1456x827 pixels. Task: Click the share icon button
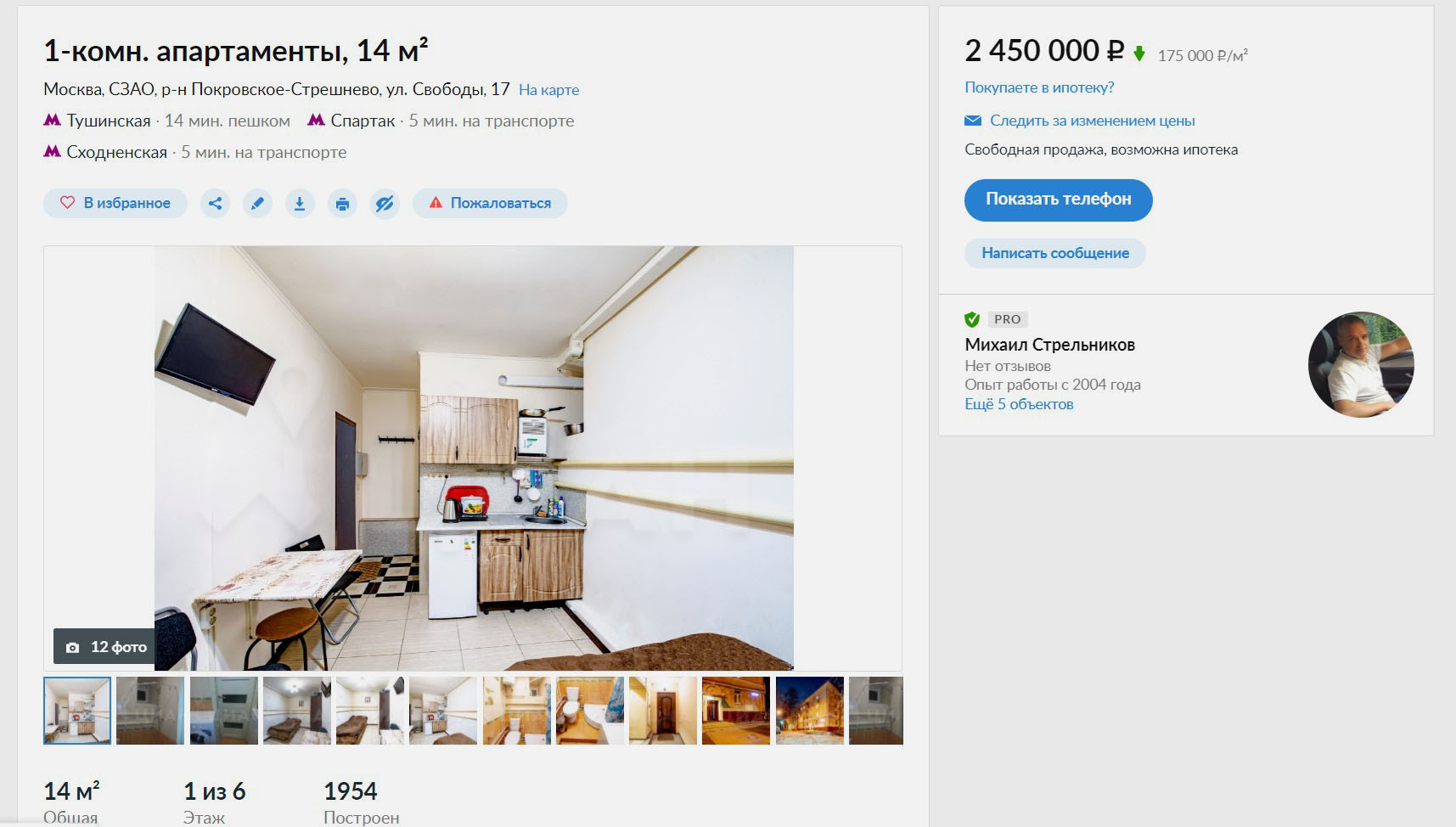pos(215,204)
